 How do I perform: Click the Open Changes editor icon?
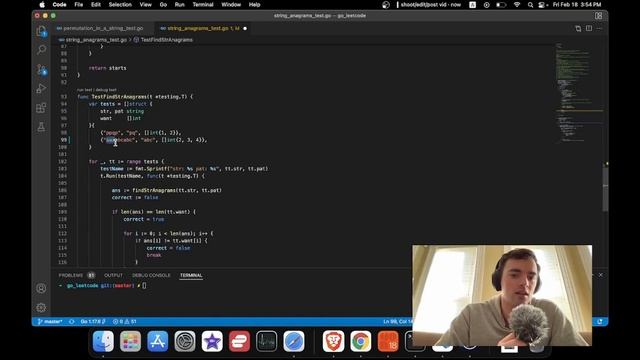point(578,29)
